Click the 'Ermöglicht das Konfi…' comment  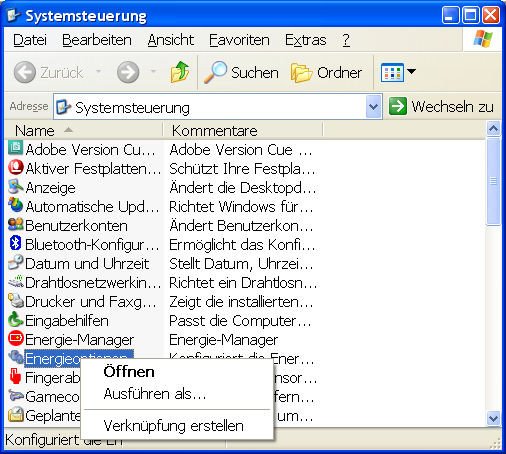tap(242, 245)
